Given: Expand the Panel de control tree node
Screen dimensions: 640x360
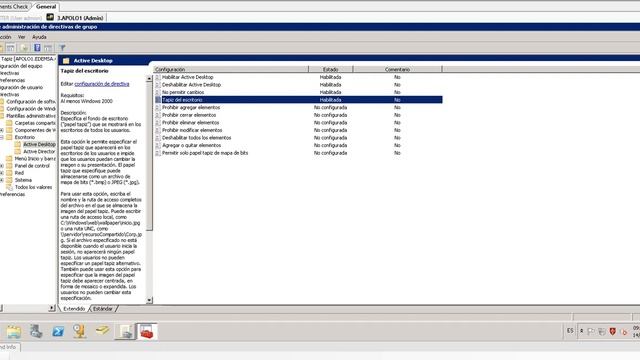Looking at the screenshot, I should click(2, 166).
